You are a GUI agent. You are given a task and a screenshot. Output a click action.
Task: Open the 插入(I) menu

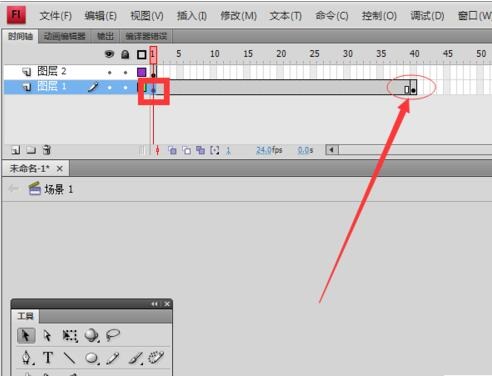[192, 16]
